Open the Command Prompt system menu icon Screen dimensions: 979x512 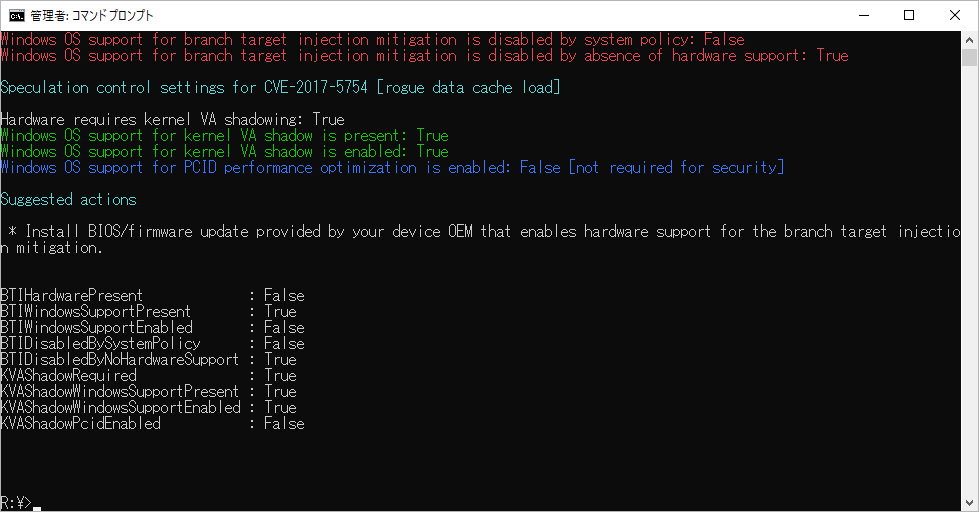click(16, 16)
